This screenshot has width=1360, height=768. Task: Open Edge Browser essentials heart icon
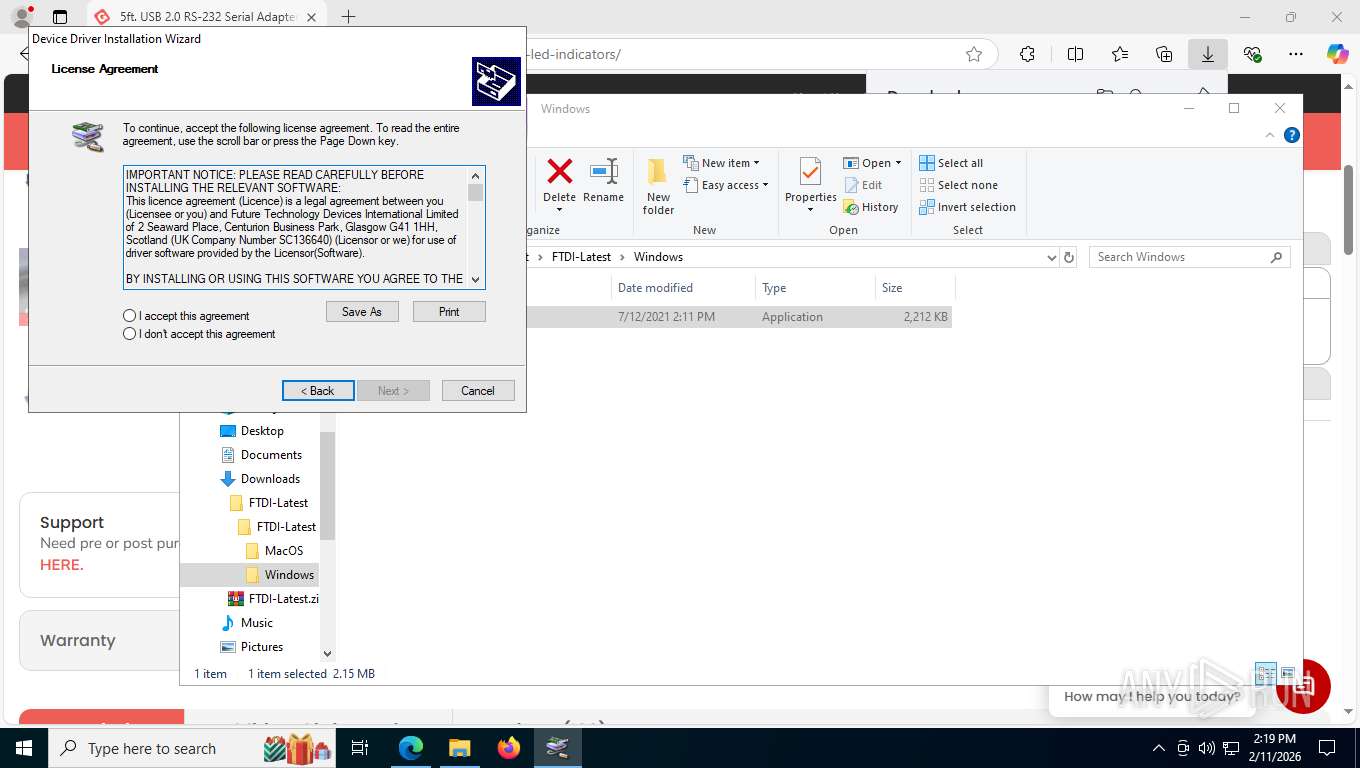pos(1252,54)
